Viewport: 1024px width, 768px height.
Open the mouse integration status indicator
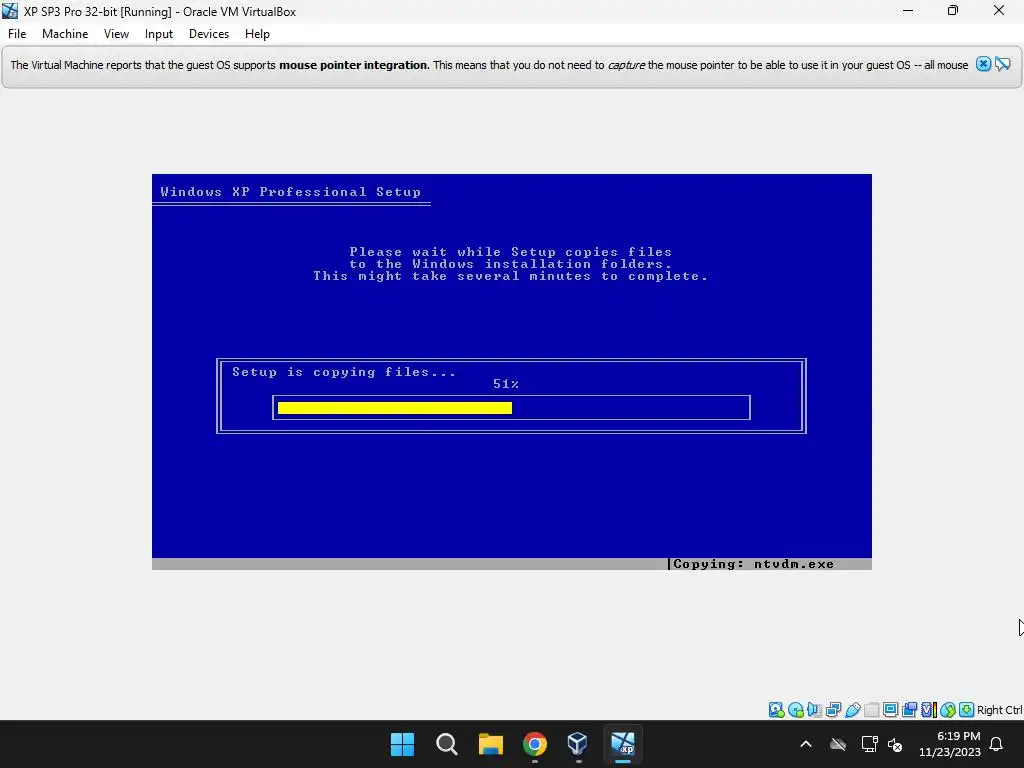point(948,710)
